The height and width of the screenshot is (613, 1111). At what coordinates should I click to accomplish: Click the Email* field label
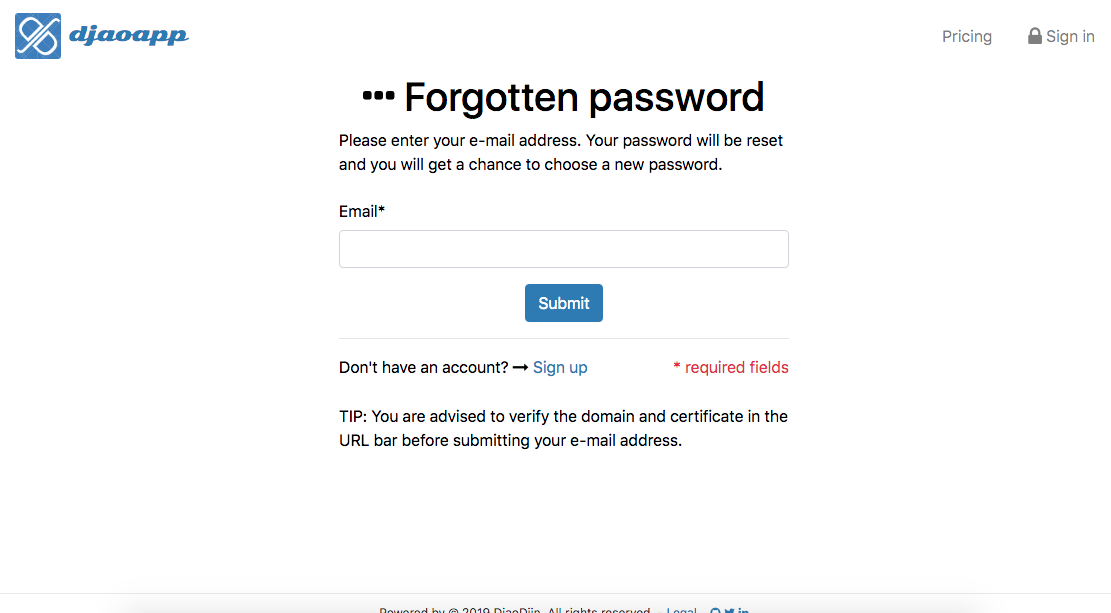[x=361, y=211]
